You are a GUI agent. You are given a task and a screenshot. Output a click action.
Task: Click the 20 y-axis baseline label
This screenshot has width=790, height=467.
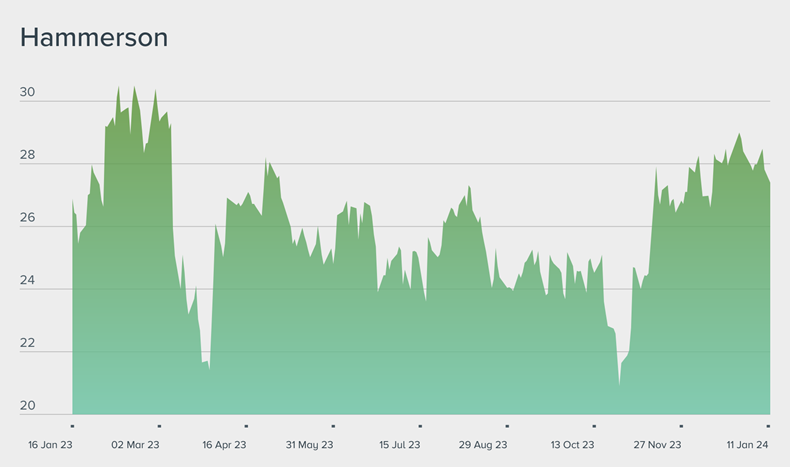[27, 406]
